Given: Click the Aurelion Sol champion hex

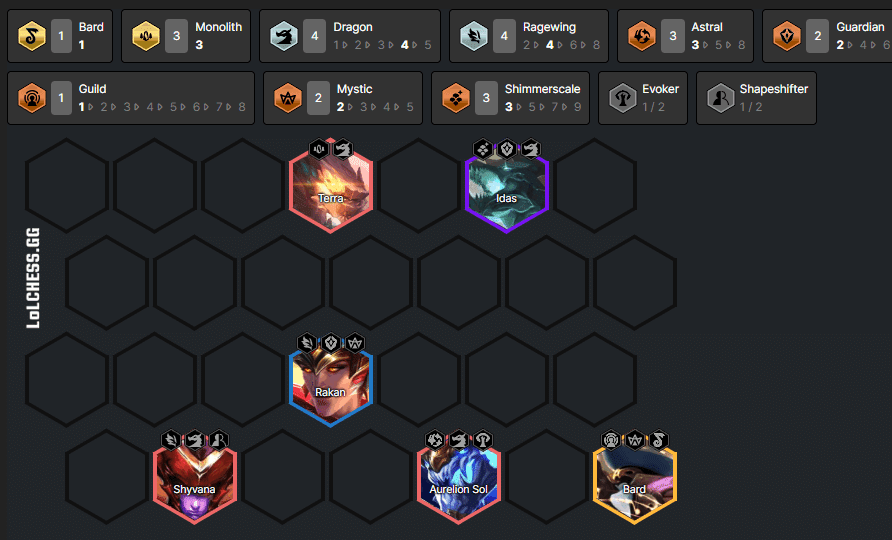Looking at the screenshot, I should coord(459,481).
